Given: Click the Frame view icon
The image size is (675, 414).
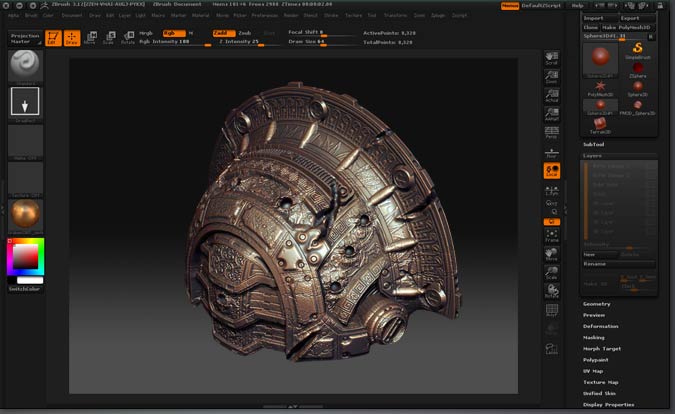Looking at the screenshot, I should pyautogui.click(x=551, y=236).
